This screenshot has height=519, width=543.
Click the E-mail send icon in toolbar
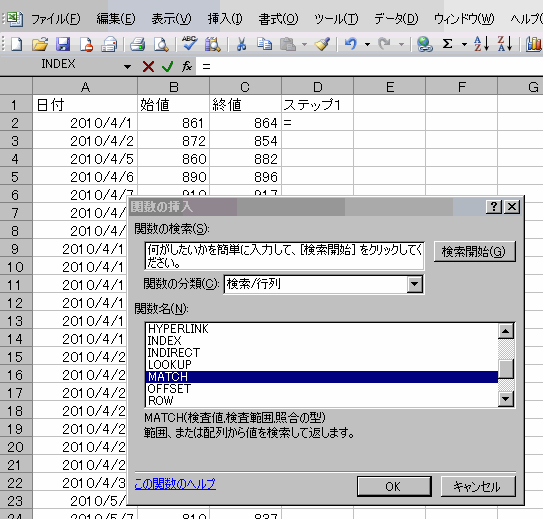[109, 44]
